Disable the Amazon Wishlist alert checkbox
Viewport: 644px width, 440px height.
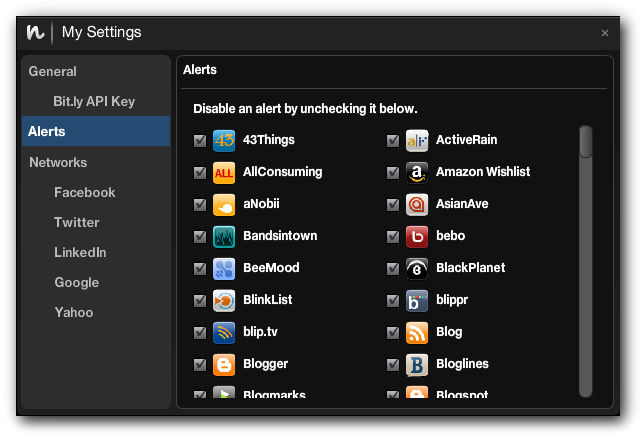click(x=393, y=173)
